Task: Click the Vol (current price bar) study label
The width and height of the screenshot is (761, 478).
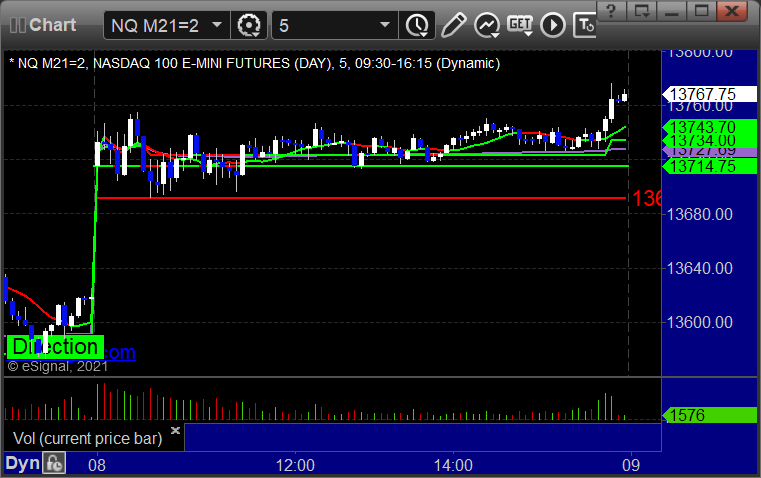Action: tap(88, 438)
